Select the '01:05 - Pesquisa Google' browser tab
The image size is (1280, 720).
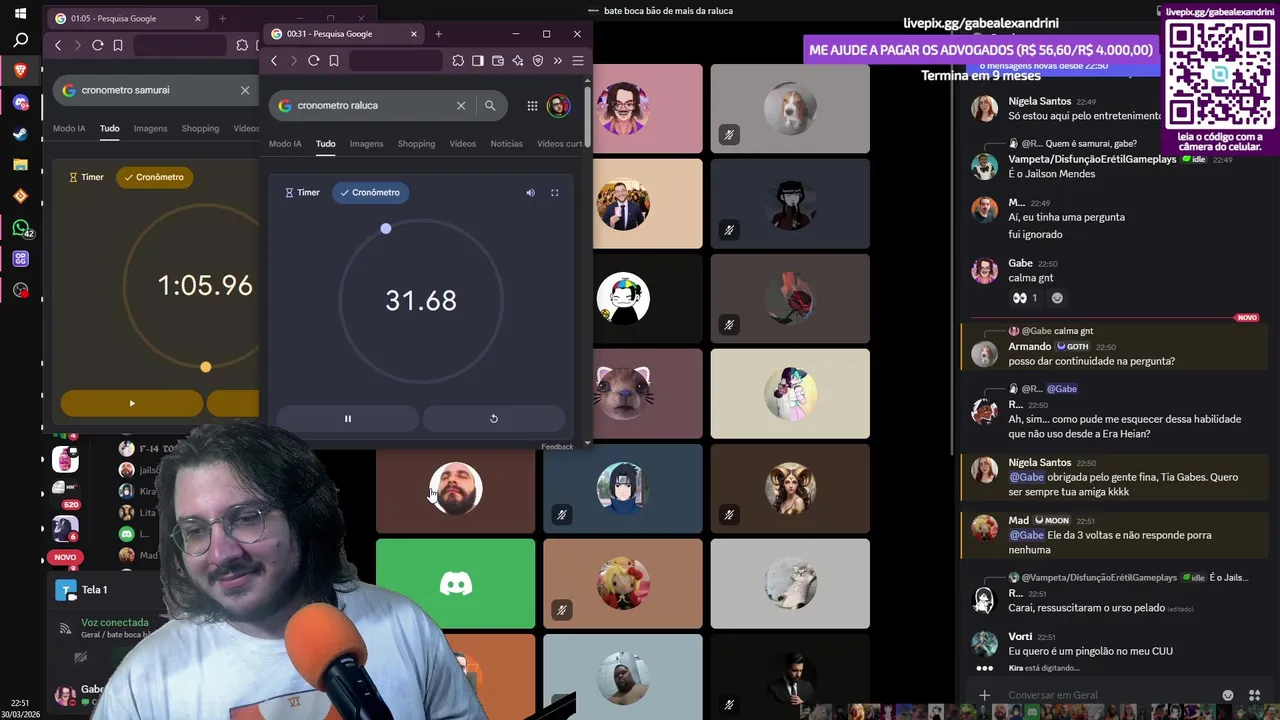pyautogui.click(x=127, y=19)
